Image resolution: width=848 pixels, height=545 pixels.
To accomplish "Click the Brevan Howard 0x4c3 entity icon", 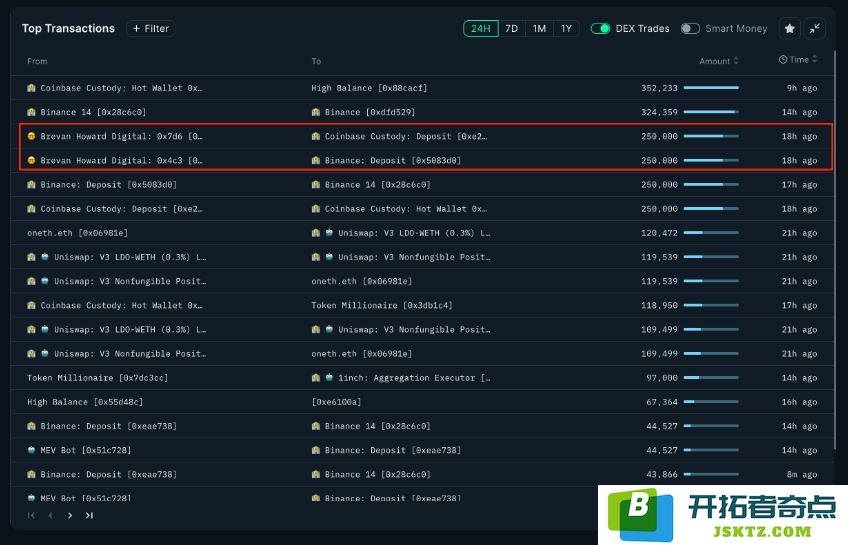I will [x=31, y=160].
